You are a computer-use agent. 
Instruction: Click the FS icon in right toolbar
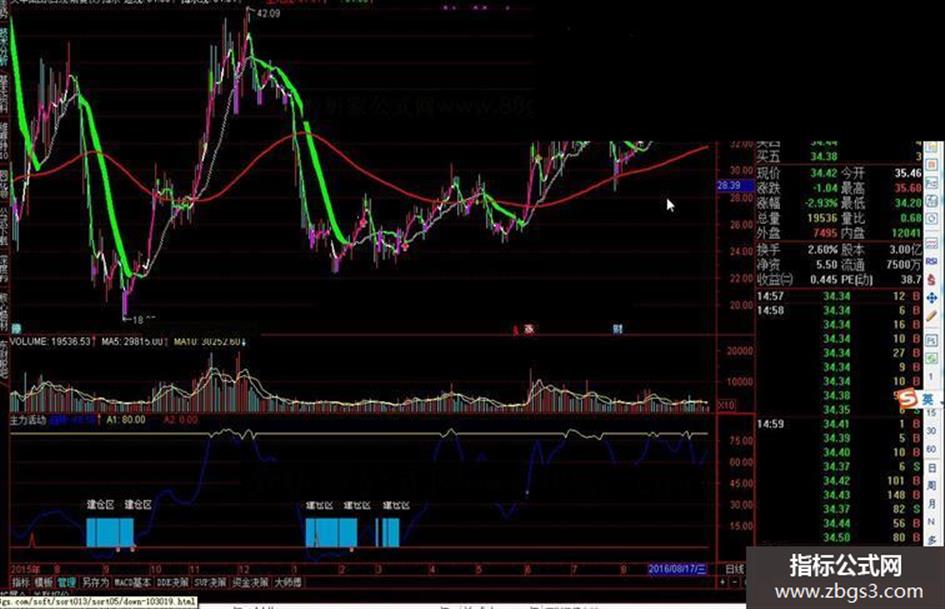pyautogui.click(x=932, y=339)
